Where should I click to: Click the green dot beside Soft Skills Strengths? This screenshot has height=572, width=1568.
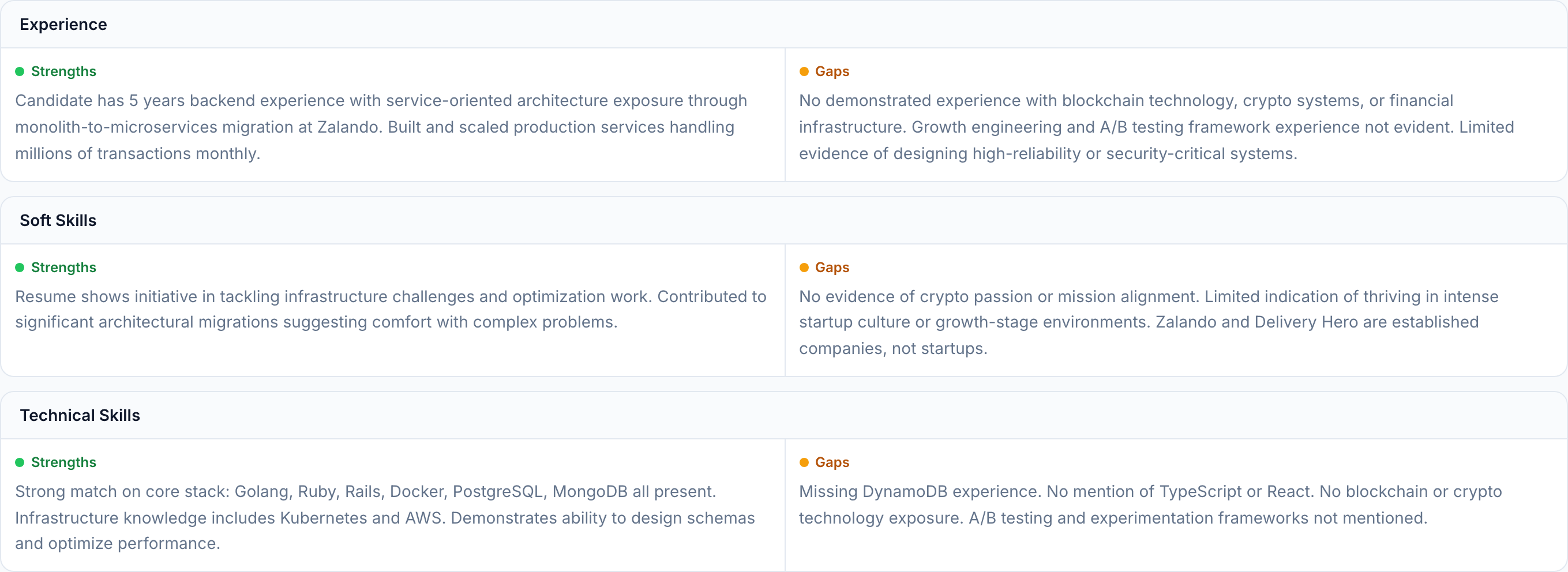(x=20, y=268)
